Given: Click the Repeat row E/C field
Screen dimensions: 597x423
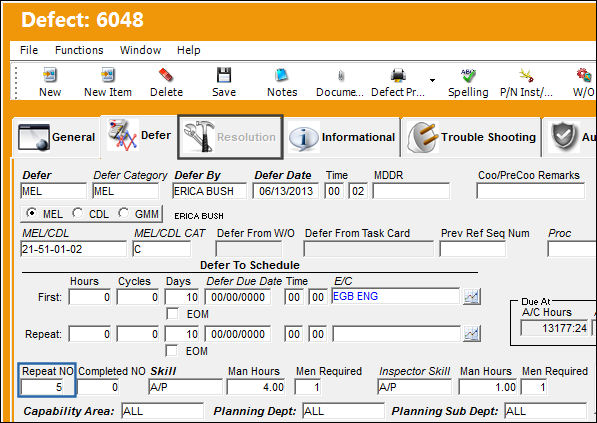Looking at the screenshot, I should [x=396, y=334].
